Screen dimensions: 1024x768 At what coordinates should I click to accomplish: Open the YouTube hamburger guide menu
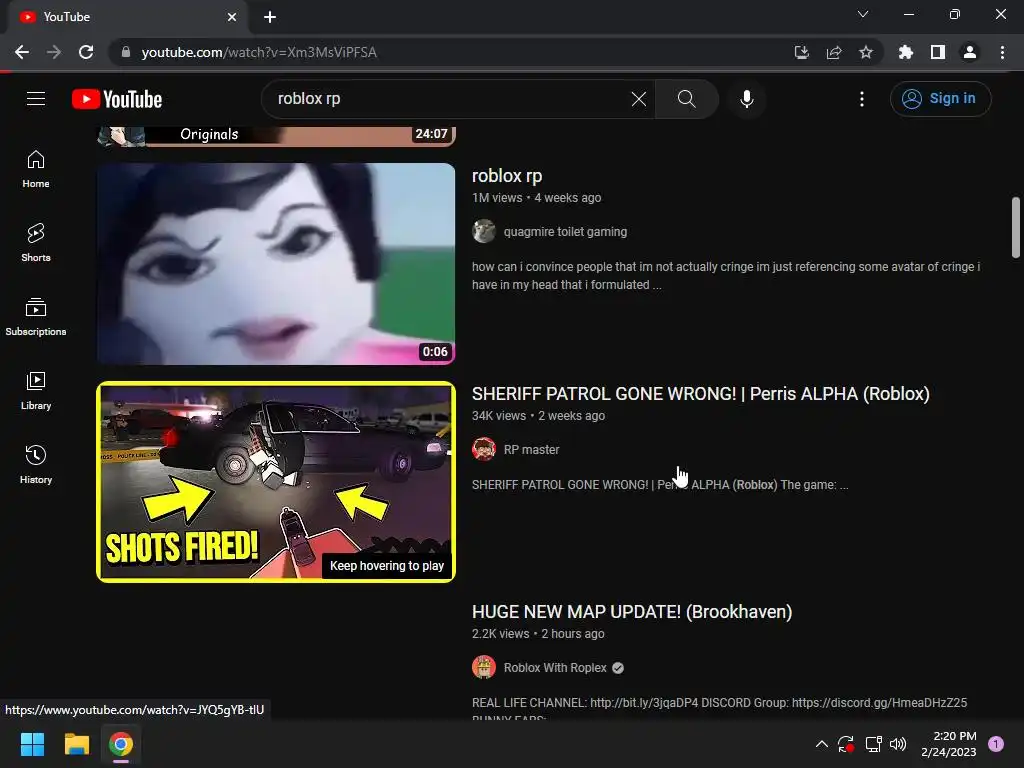(x=36, y=99)
